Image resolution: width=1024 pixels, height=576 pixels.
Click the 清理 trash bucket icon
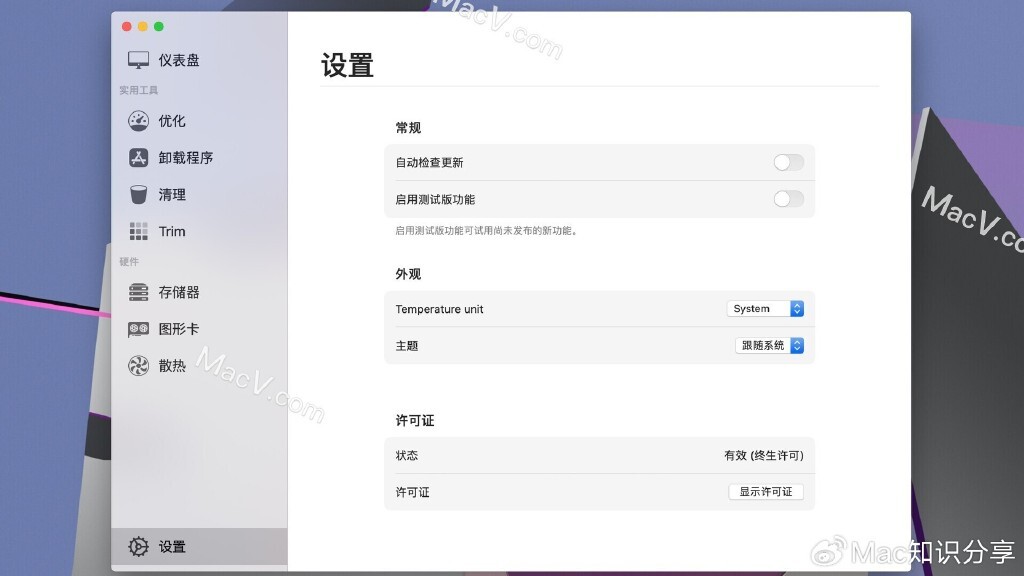pyautogui.click(x=138, y=195)
